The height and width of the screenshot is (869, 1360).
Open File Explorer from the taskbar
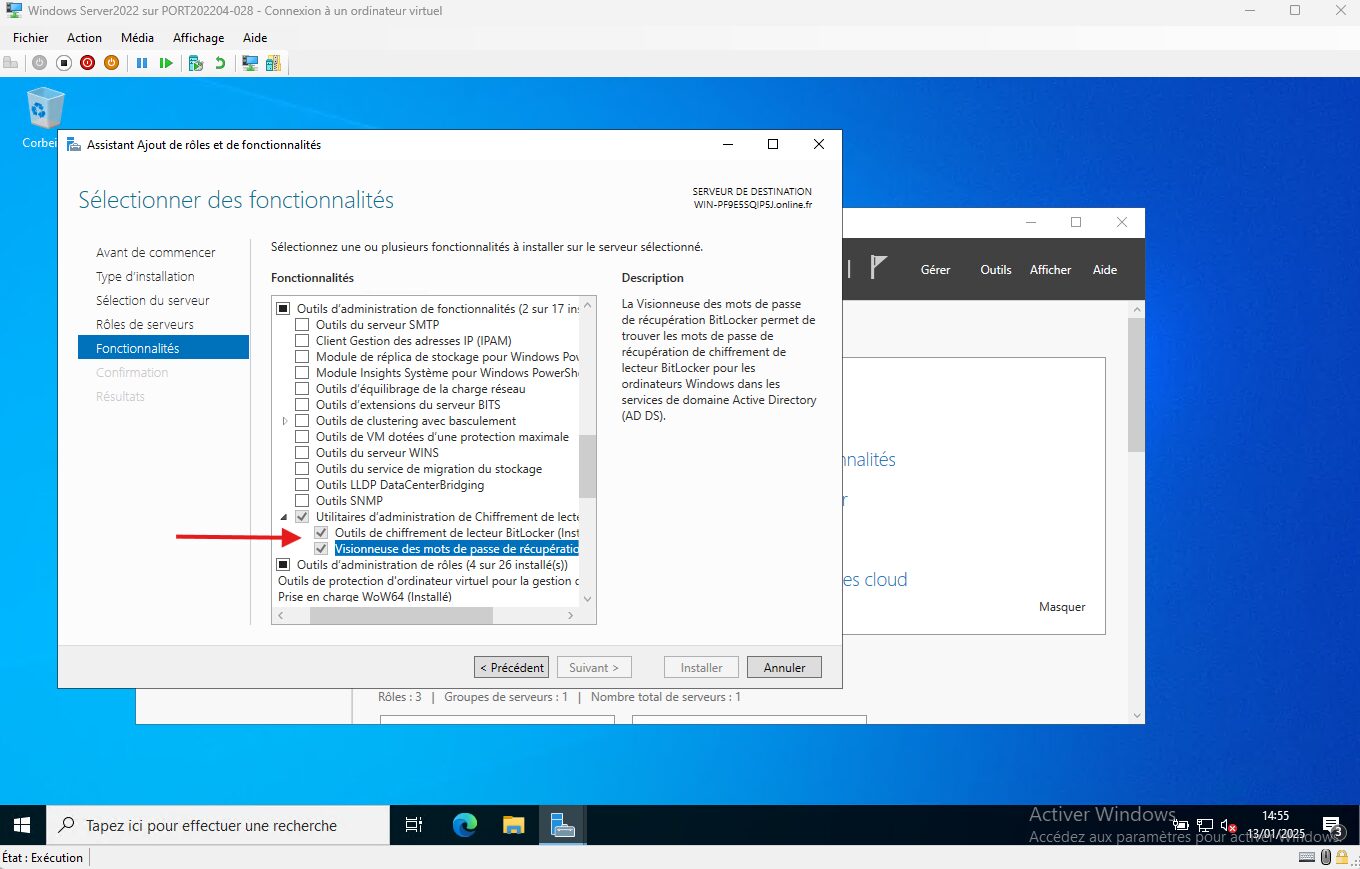click(x=513, y=825)
